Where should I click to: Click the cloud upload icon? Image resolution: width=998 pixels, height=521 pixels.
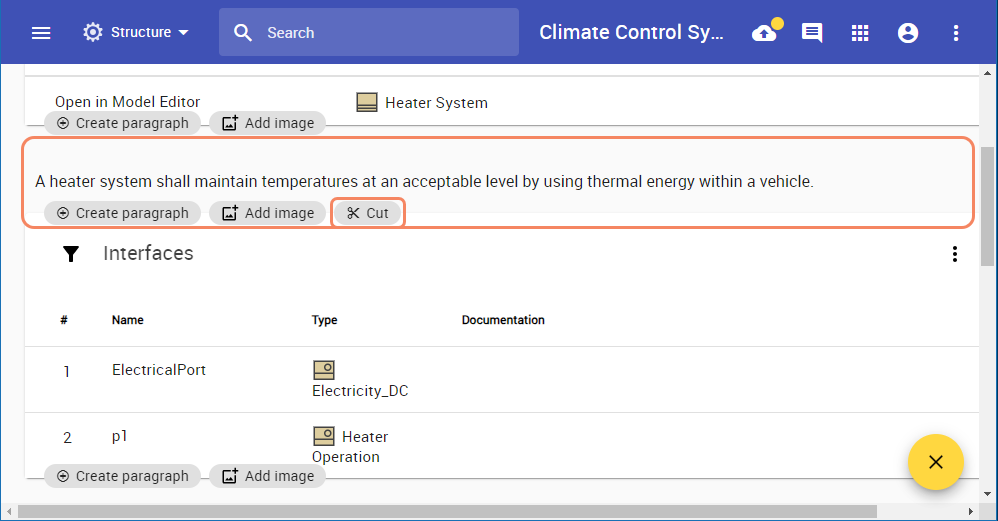[x=765, y=33]
